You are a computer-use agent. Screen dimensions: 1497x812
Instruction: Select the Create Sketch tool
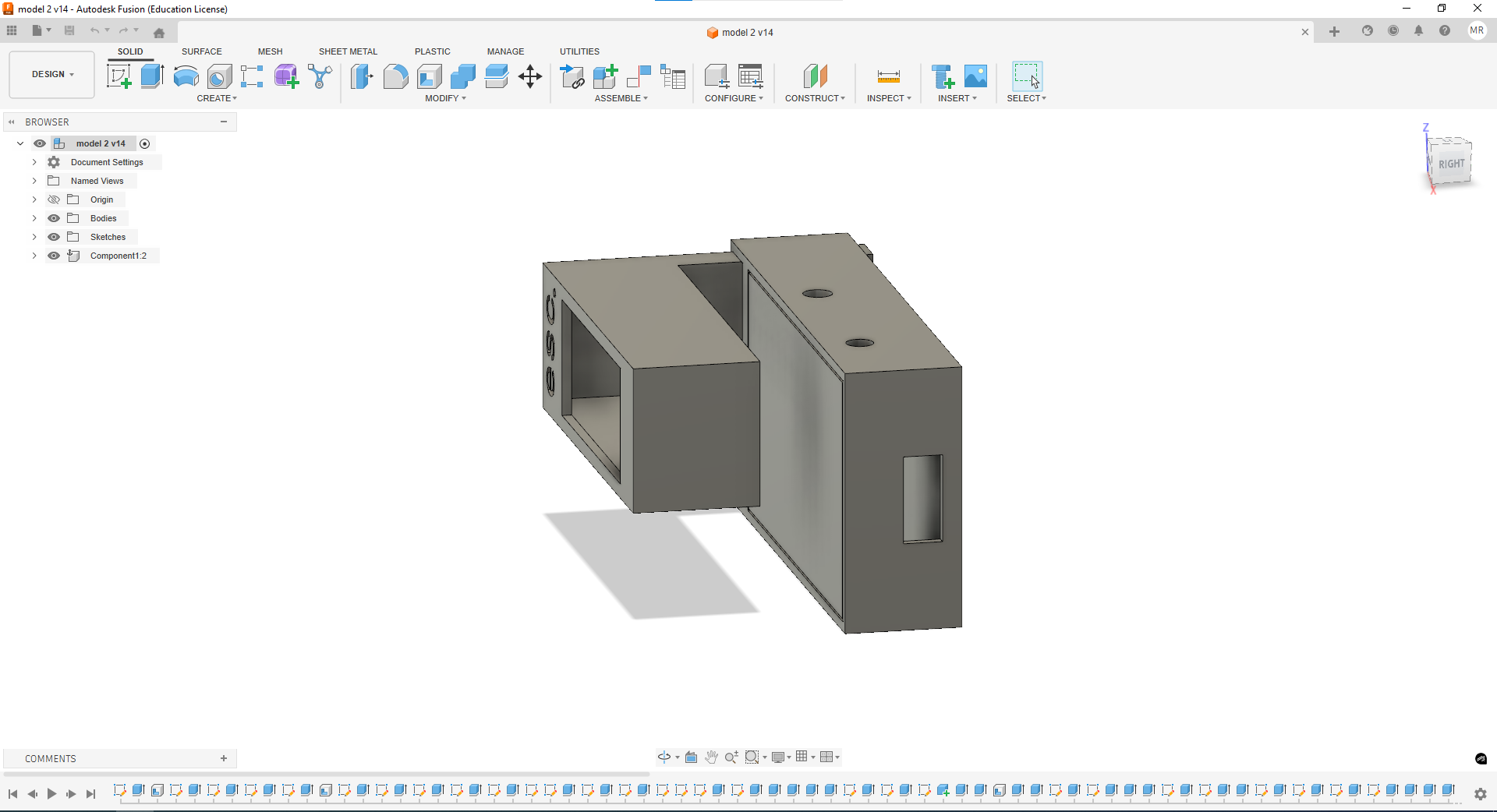point(119,76)
